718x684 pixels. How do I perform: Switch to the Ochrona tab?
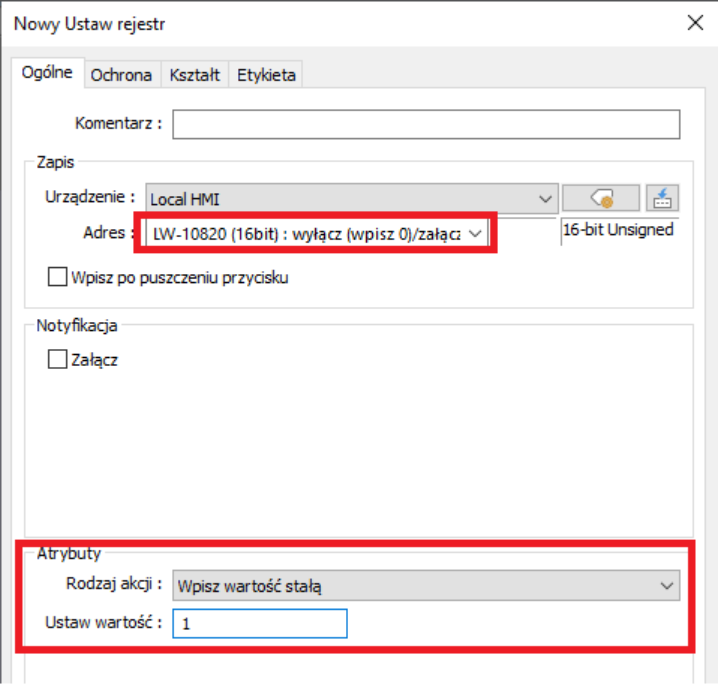[121, 75]
